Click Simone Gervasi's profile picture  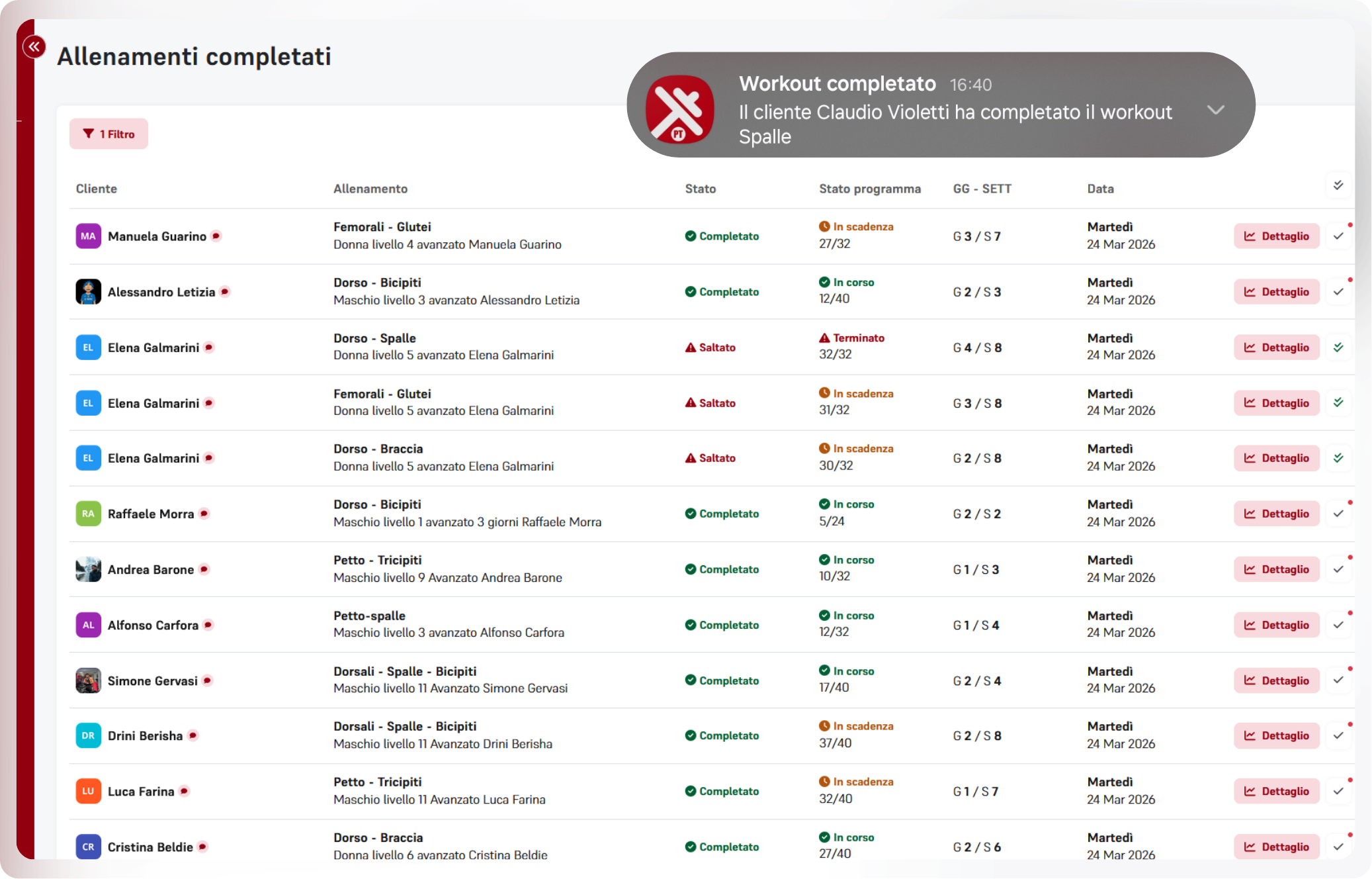click(88, 680)
